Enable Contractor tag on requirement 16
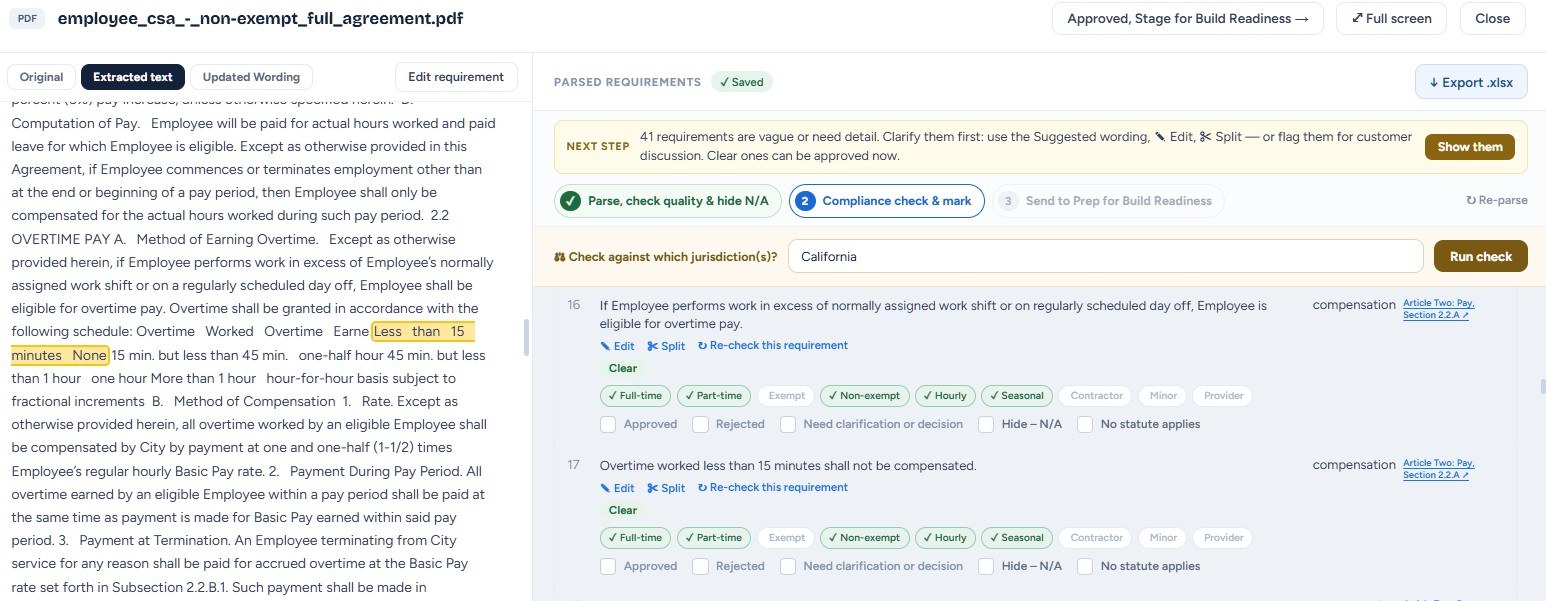This screenshot has width=1546, height=601. coord(1096,396)
